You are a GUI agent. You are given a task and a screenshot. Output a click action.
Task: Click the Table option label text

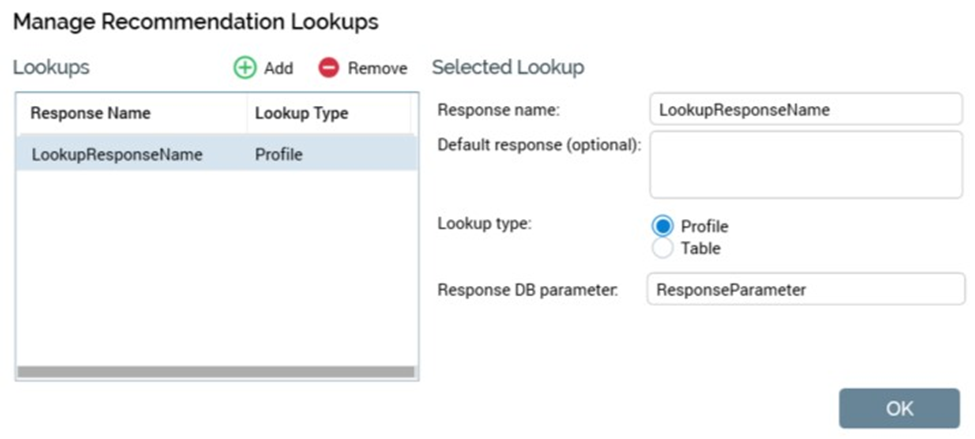(x=700, y=248)
